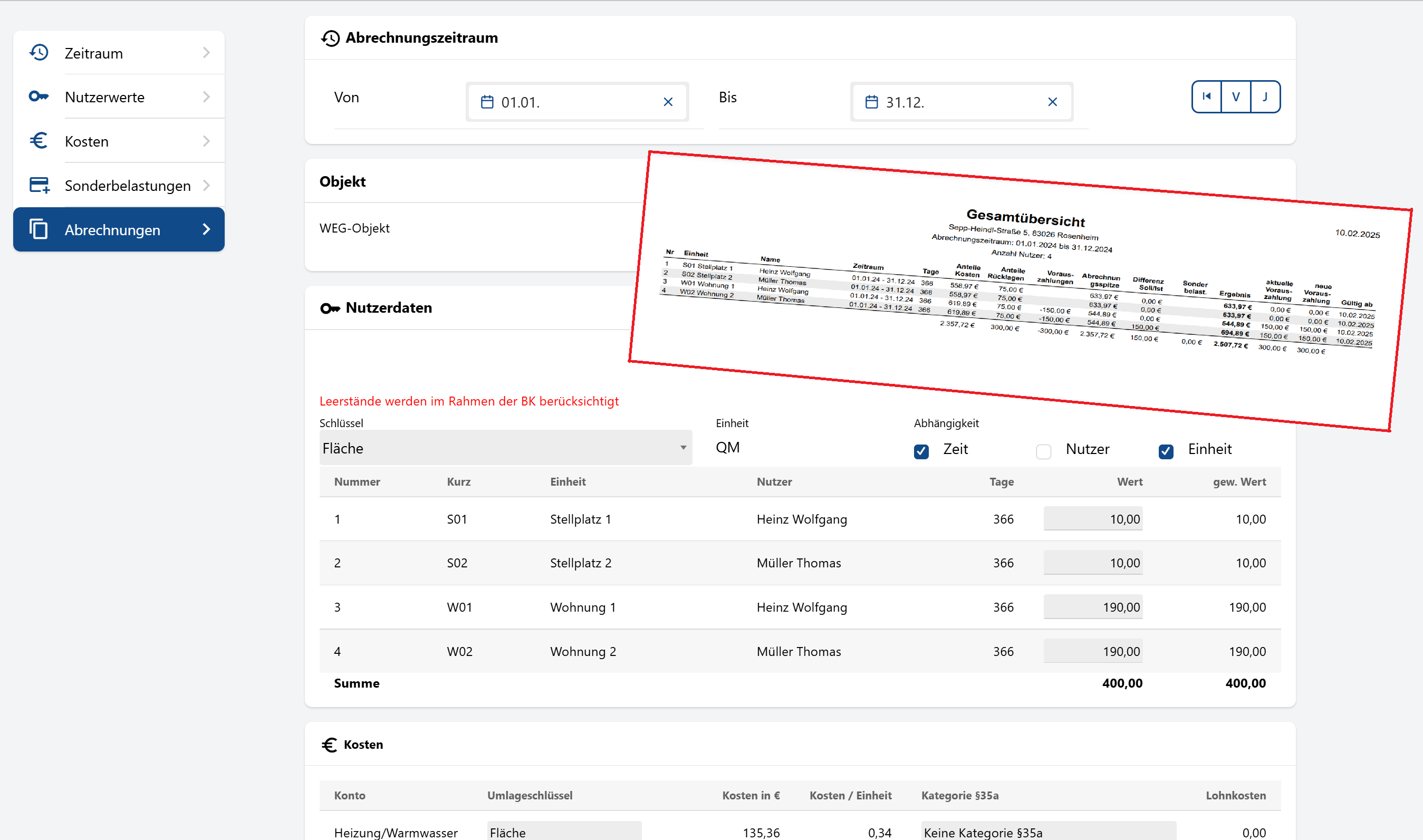
Task: Uncheck the Zeit dependency checkbox
Action: 921,451
